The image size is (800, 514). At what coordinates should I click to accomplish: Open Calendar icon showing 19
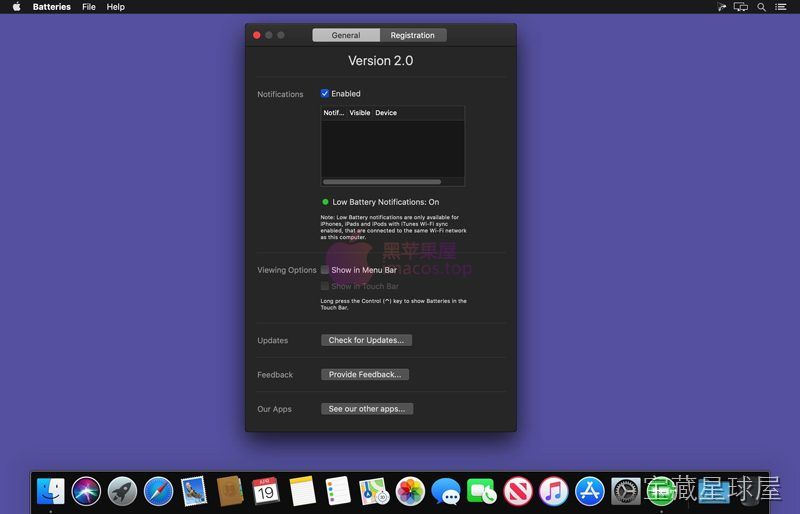[266, 491]
